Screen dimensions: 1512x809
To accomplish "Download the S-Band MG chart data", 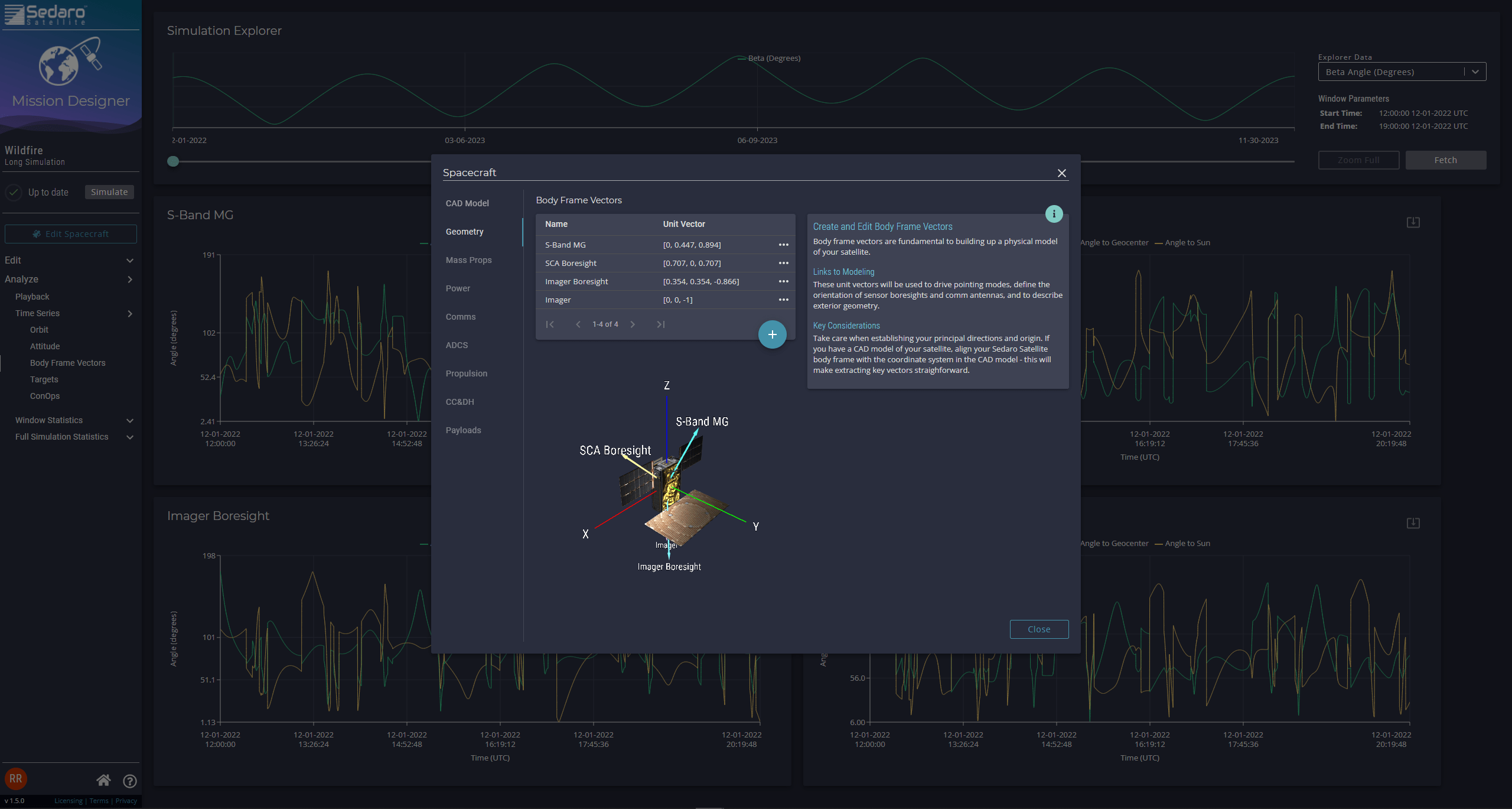I will click(x=1413, y=222).
